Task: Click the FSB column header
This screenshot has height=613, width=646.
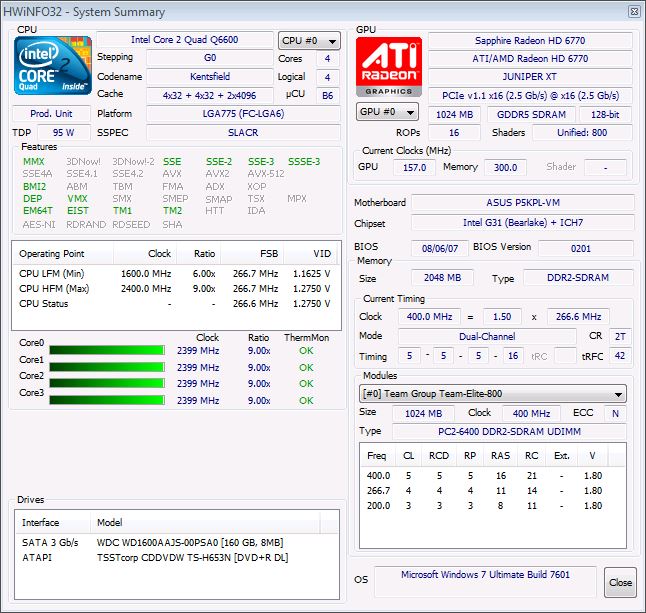Action: tap(252, 254)
